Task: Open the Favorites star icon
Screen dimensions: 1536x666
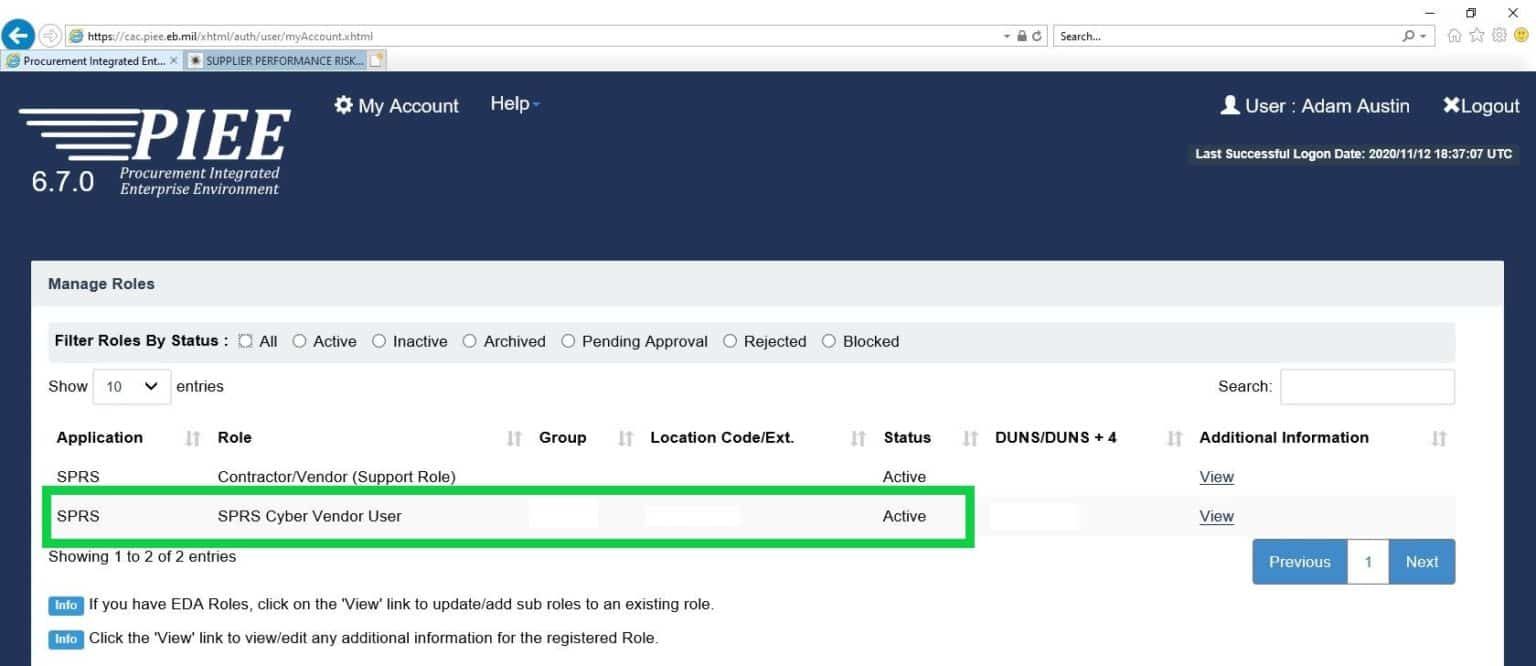Action: pos(1477,35)
